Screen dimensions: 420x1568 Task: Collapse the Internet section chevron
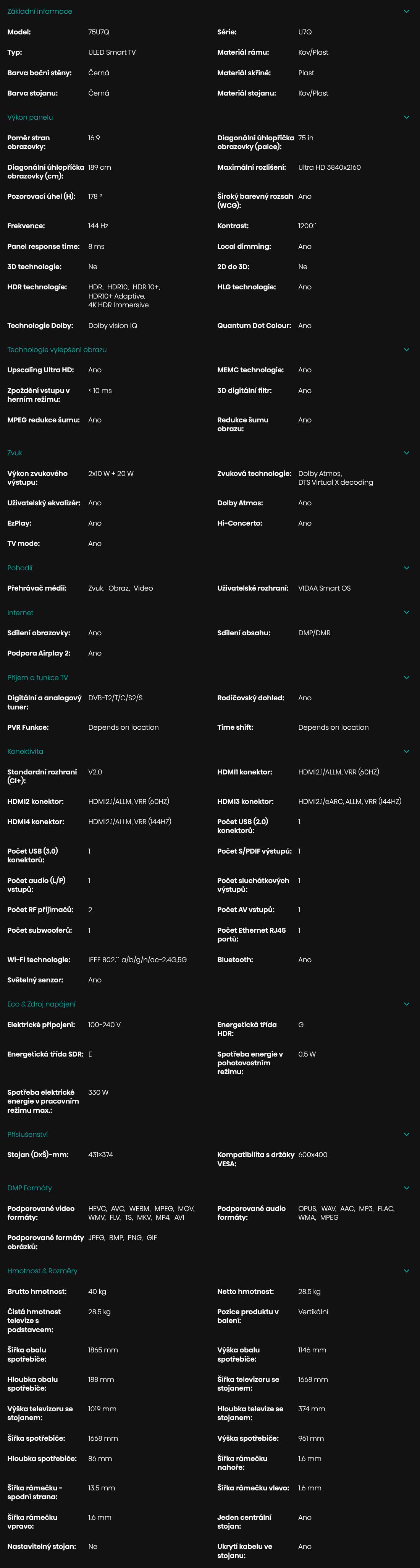[407, 612]
